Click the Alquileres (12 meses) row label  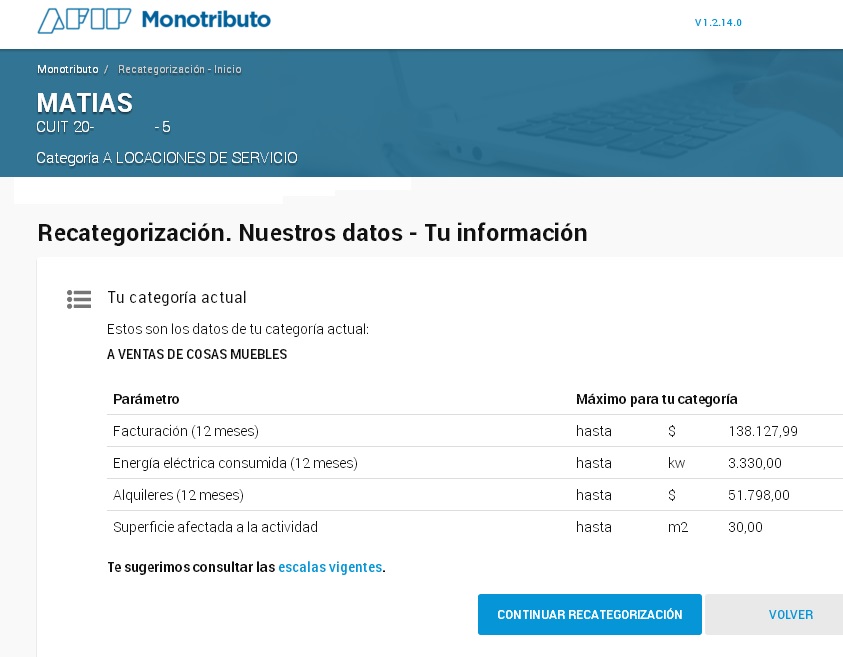coord(178,495)
